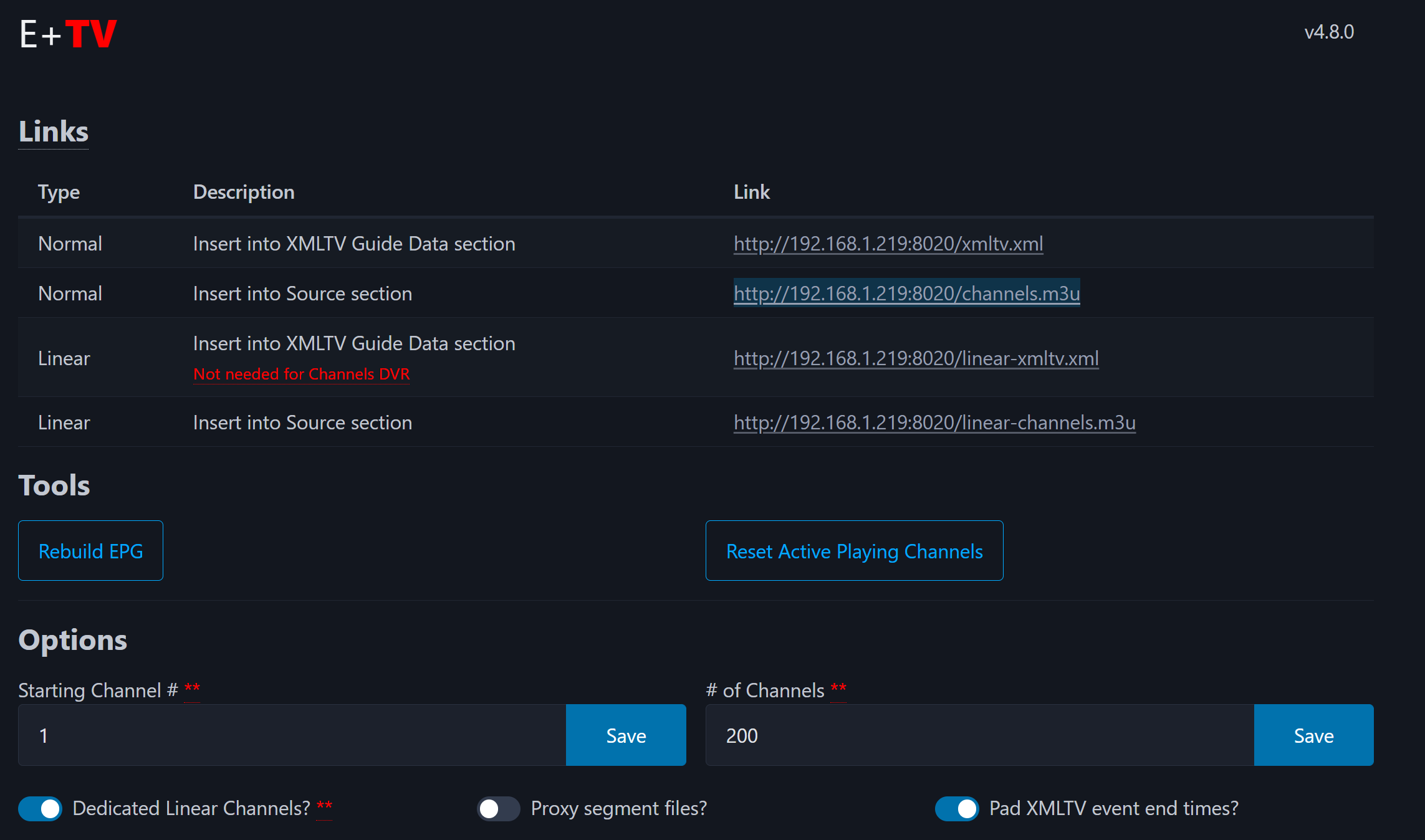Viewport: 1425px width, 840px height.
Task: Focus the # of Channels input field
Action: (979, 735)
